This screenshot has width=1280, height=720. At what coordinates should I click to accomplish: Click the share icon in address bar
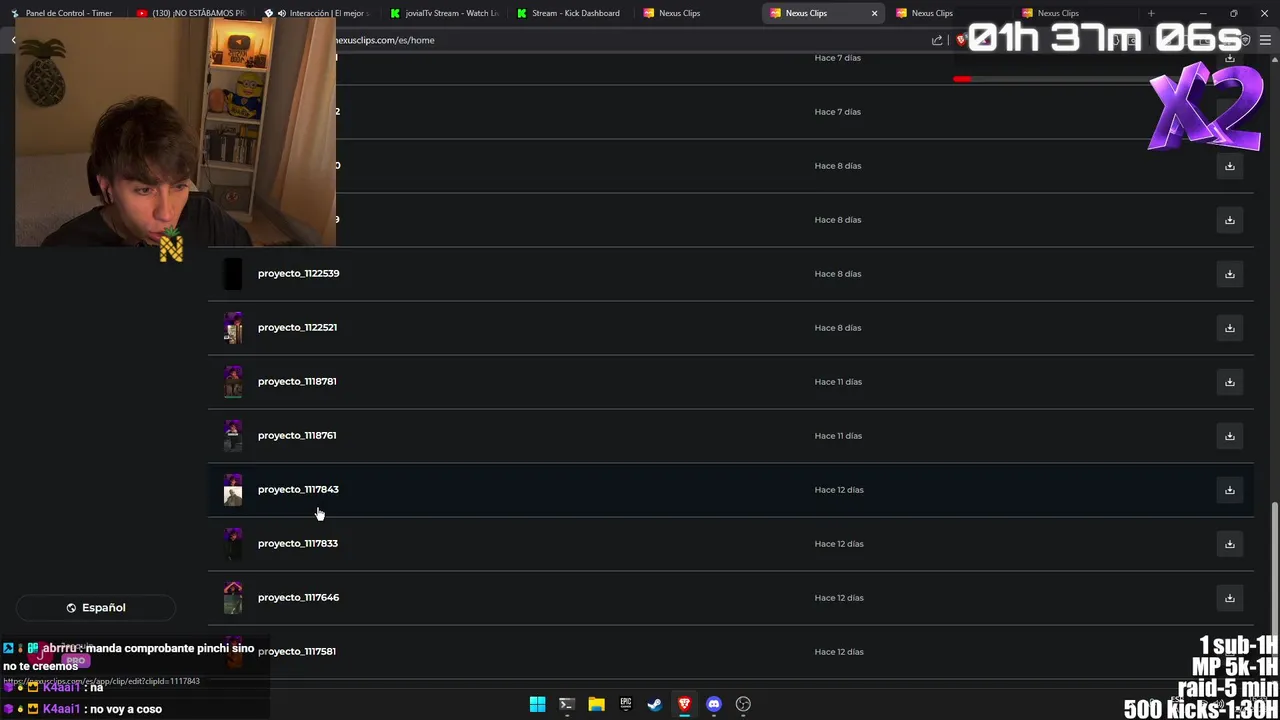937,40
